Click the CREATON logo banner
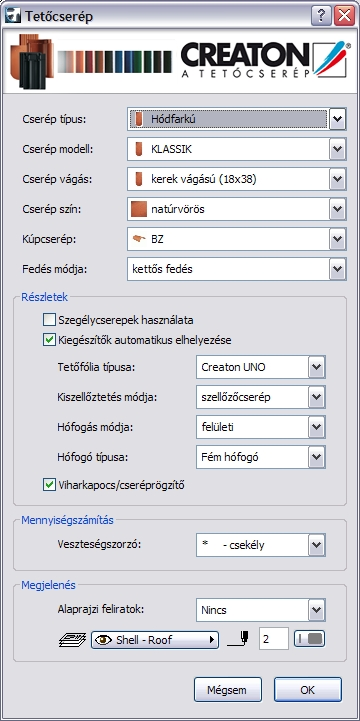360x721 pixels. pyautogui.click(x=263, y=59)
